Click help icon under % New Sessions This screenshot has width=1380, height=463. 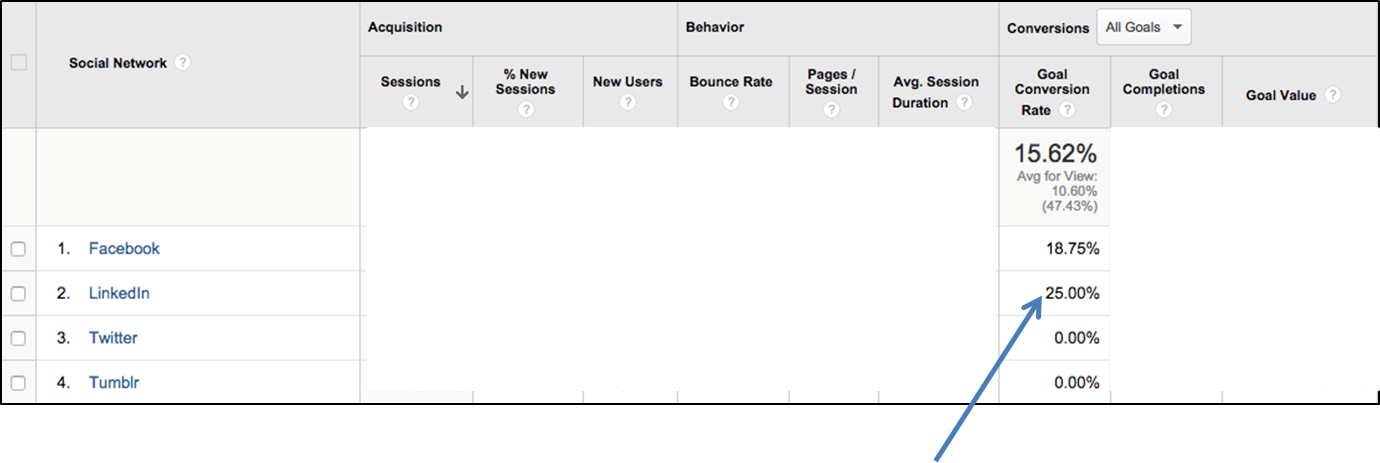pos(526,110)
